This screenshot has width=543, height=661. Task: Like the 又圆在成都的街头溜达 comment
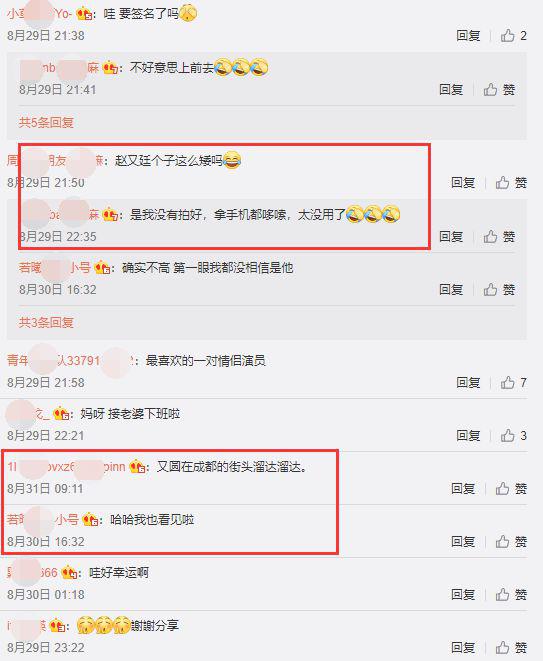coord(511,489)
